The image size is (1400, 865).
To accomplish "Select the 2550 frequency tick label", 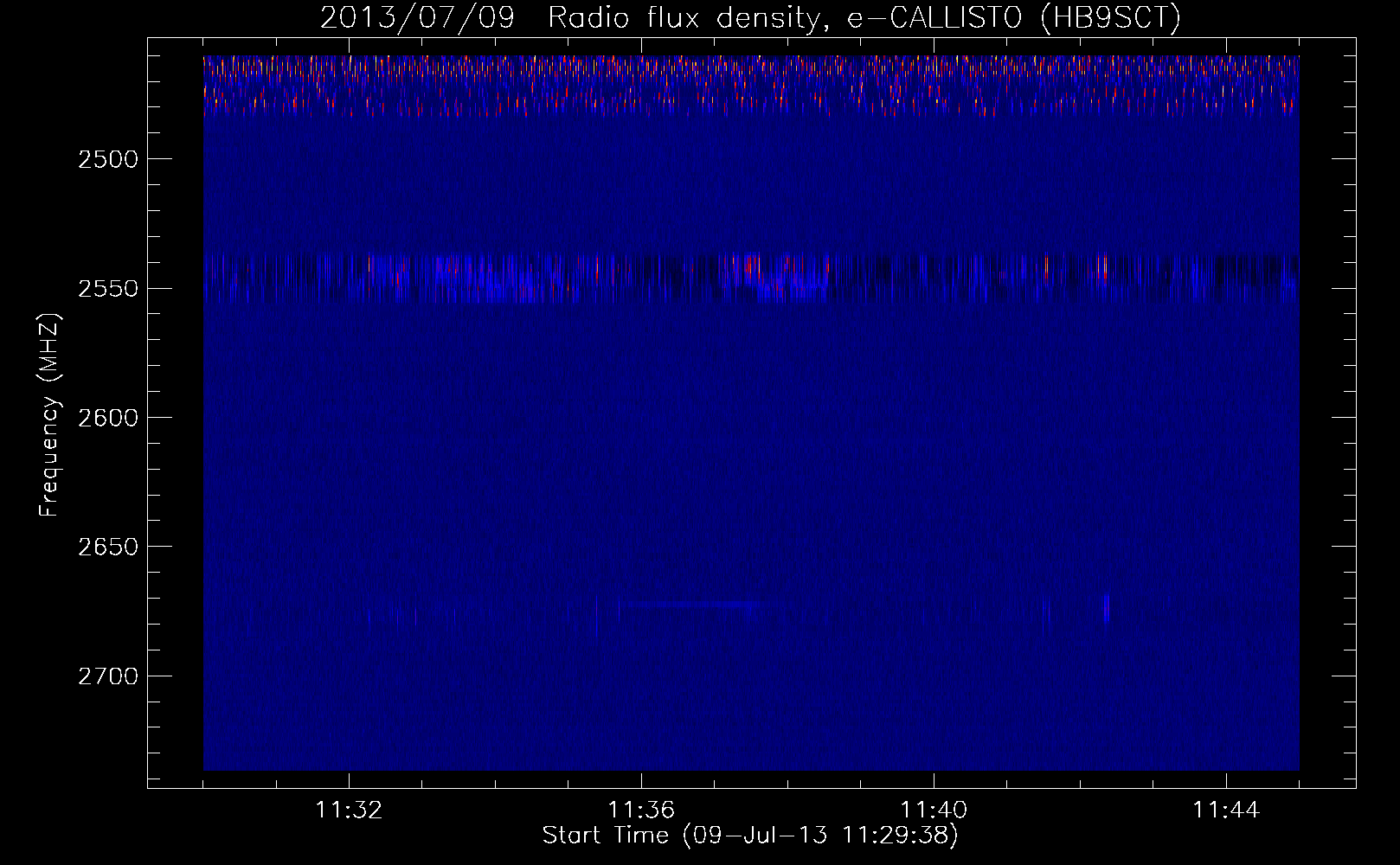I will coord(108,288).
